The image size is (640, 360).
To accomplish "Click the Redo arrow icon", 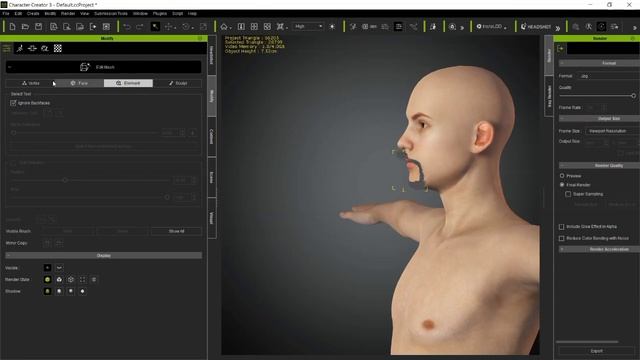I will (x=140, y=27).
